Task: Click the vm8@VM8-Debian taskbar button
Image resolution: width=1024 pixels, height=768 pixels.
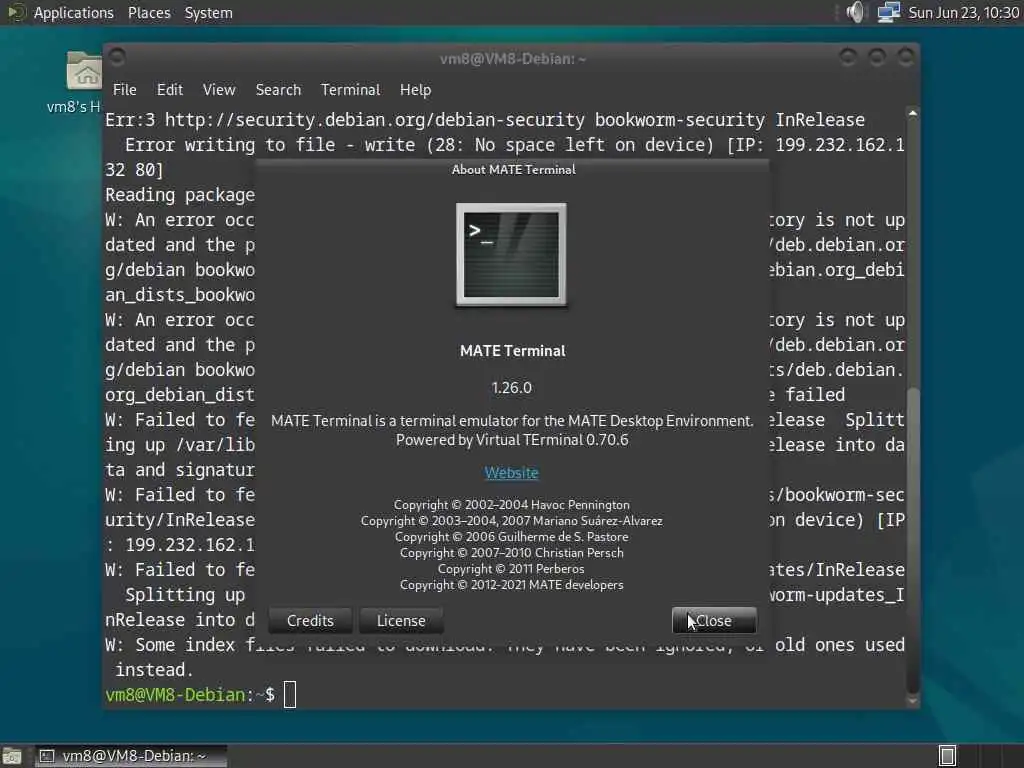Action: [131, 756]
